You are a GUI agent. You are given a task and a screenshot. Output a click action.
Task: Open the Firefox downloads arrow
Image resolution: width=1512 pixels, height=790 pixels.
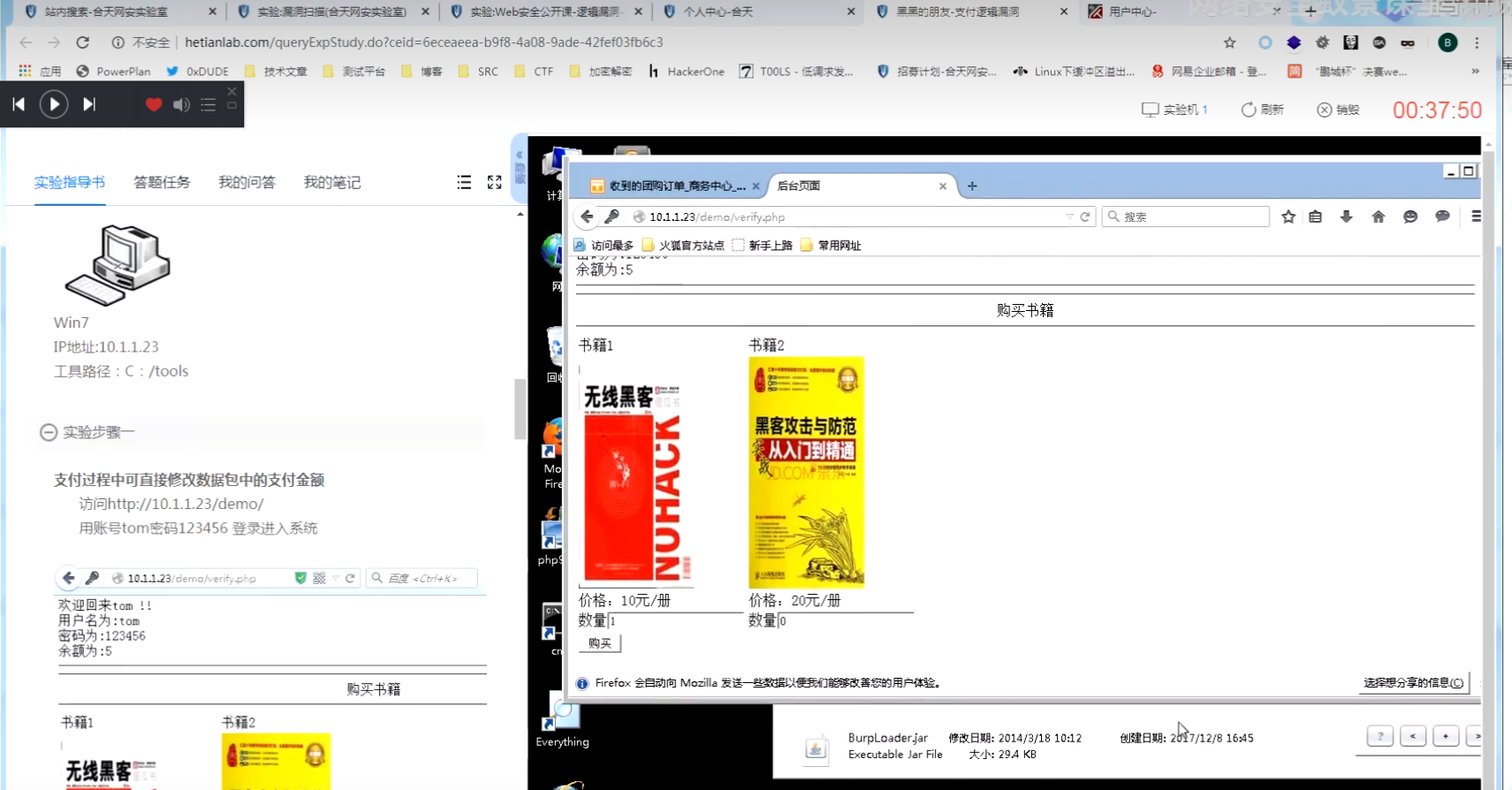pos(1346,216)
